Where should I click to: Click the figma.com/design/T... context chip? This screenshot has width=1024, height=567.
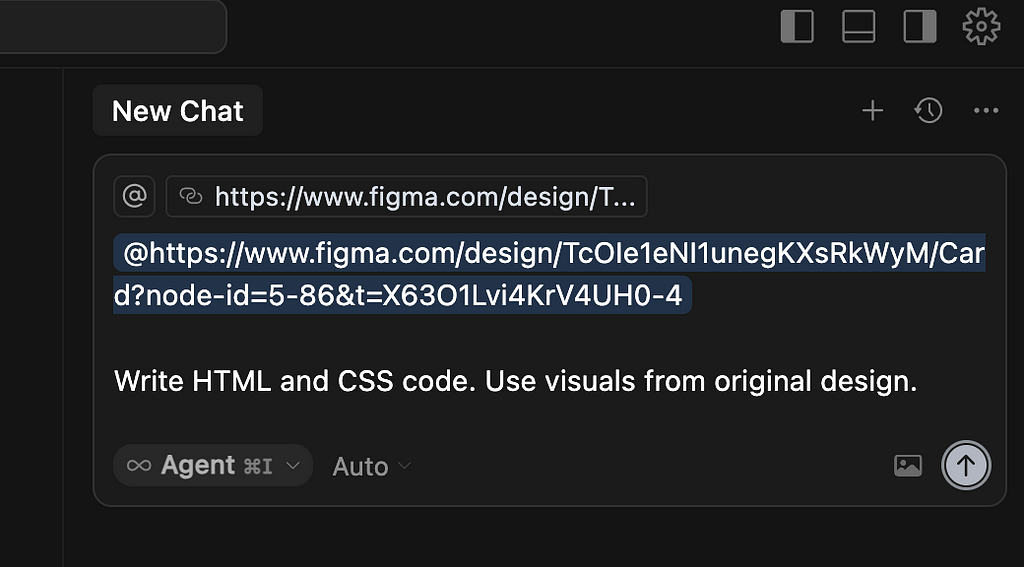click(x=406, y=196)
